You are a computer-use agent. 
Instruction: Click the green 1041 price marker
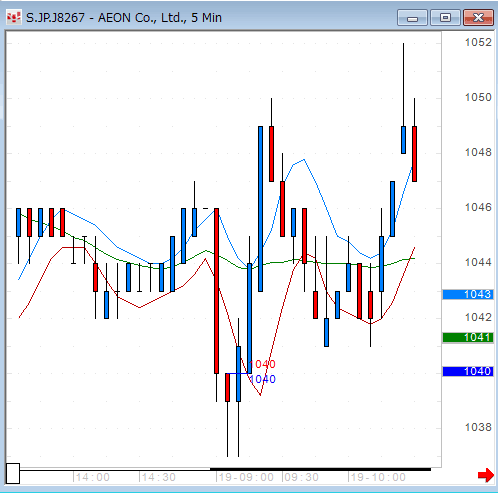click(468, 338)
